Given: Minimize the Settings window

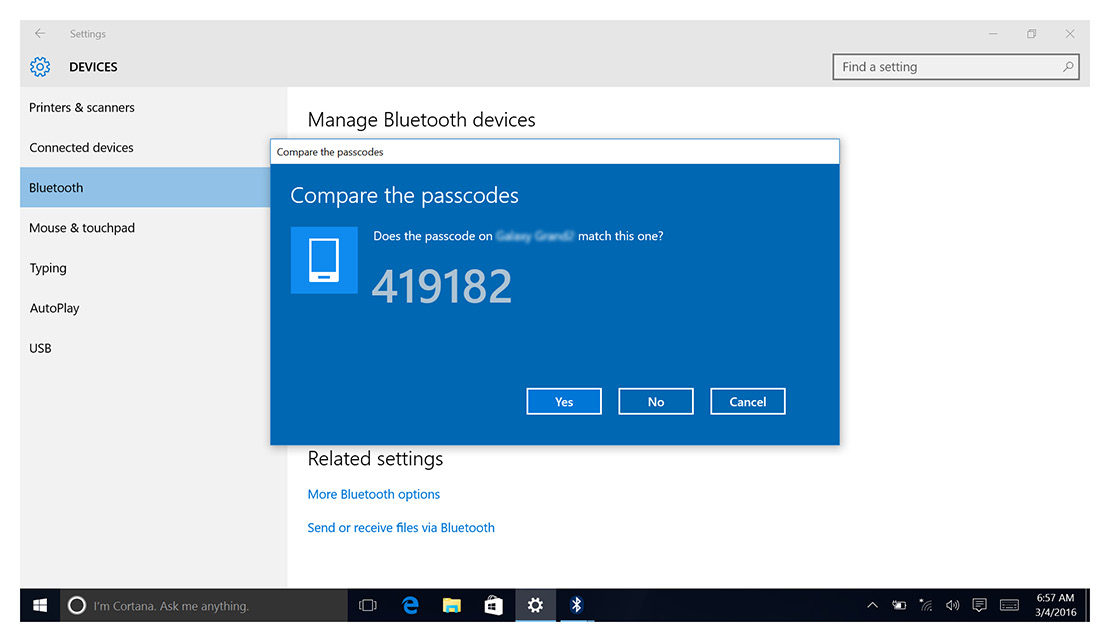Looking at the screenshot, I should [x=993, y=33].
